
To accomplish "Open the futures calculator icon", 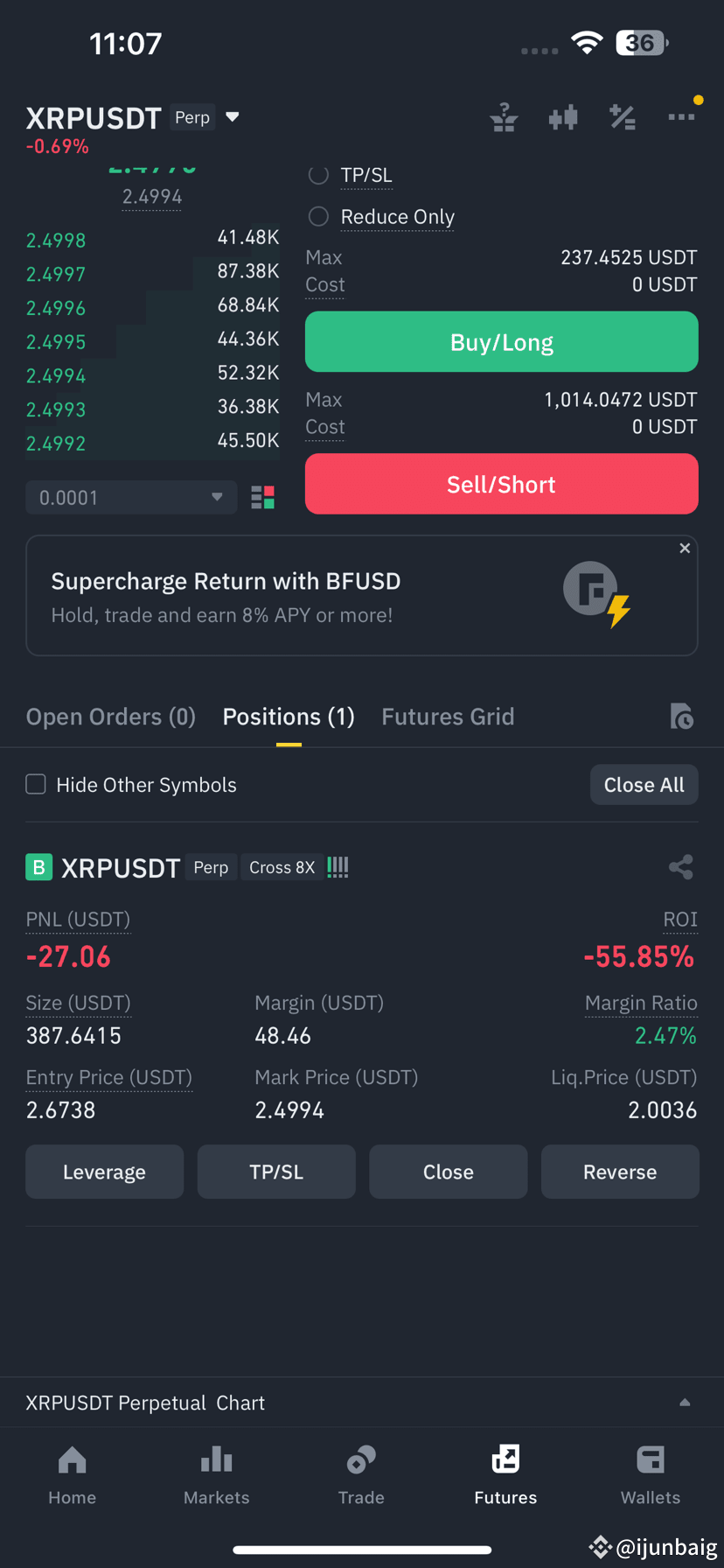I will coord(623,116).
